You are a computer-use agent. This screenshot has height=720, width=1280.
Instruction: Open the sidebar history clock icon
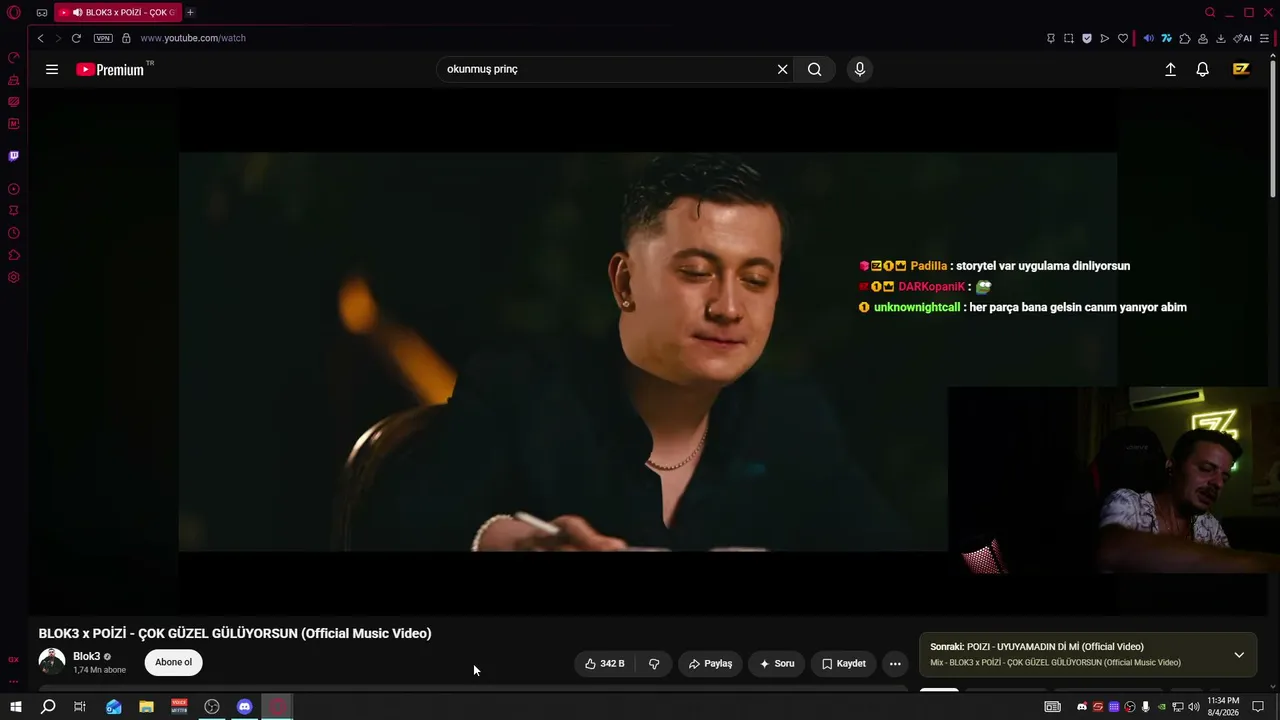coord(14,233)
